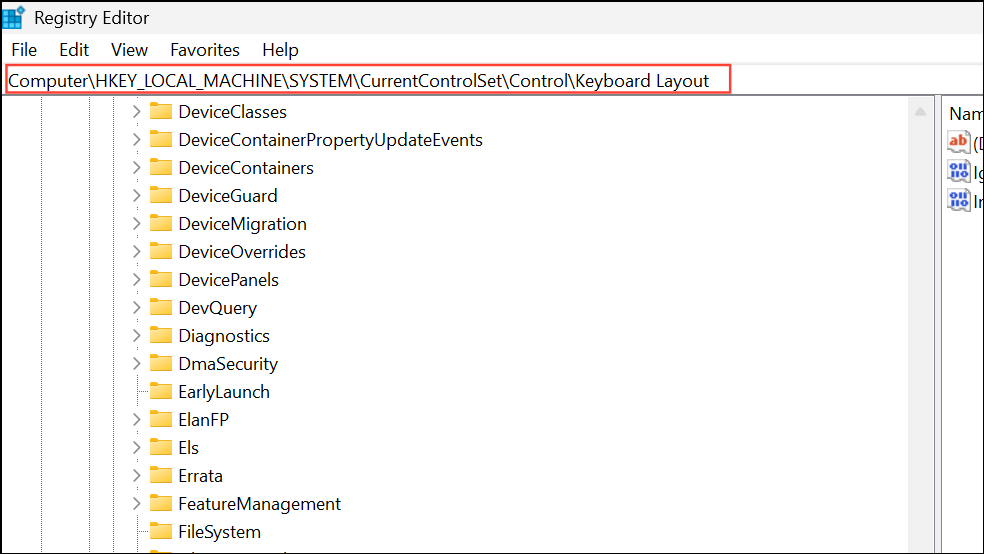
Task: Click the Registry Editor app icon
Action: click(14, 17)
